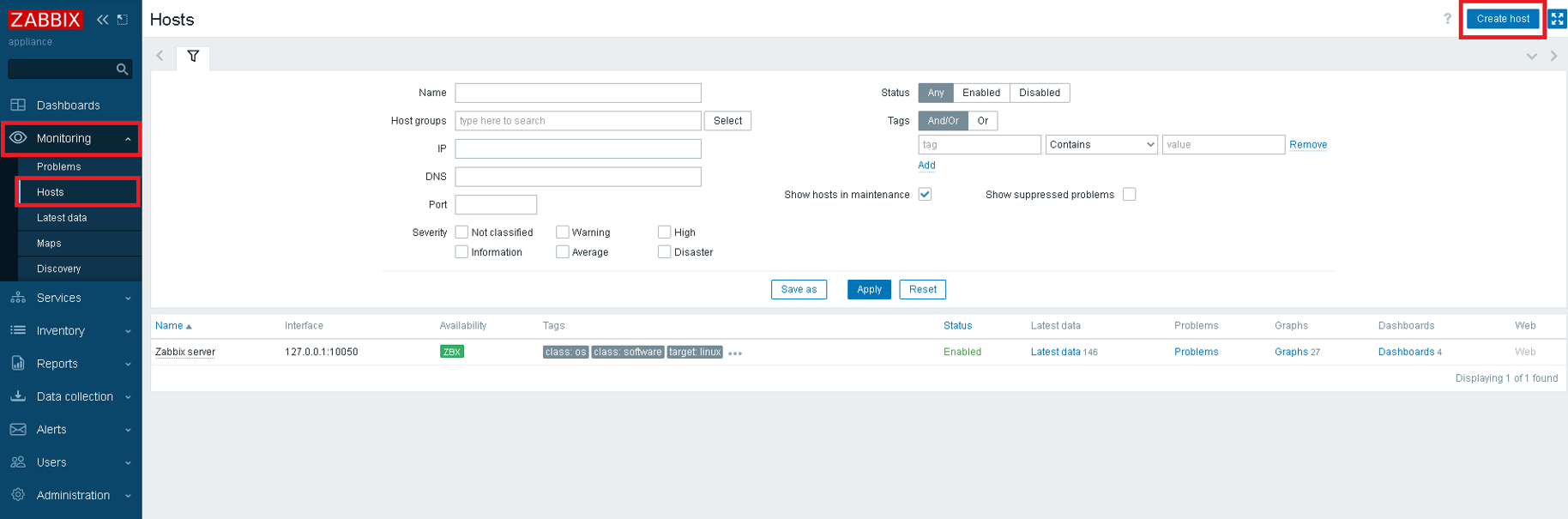Check the Warning severity box
Viewport: 1568px width, 519px height.
[x=563, y=232]
